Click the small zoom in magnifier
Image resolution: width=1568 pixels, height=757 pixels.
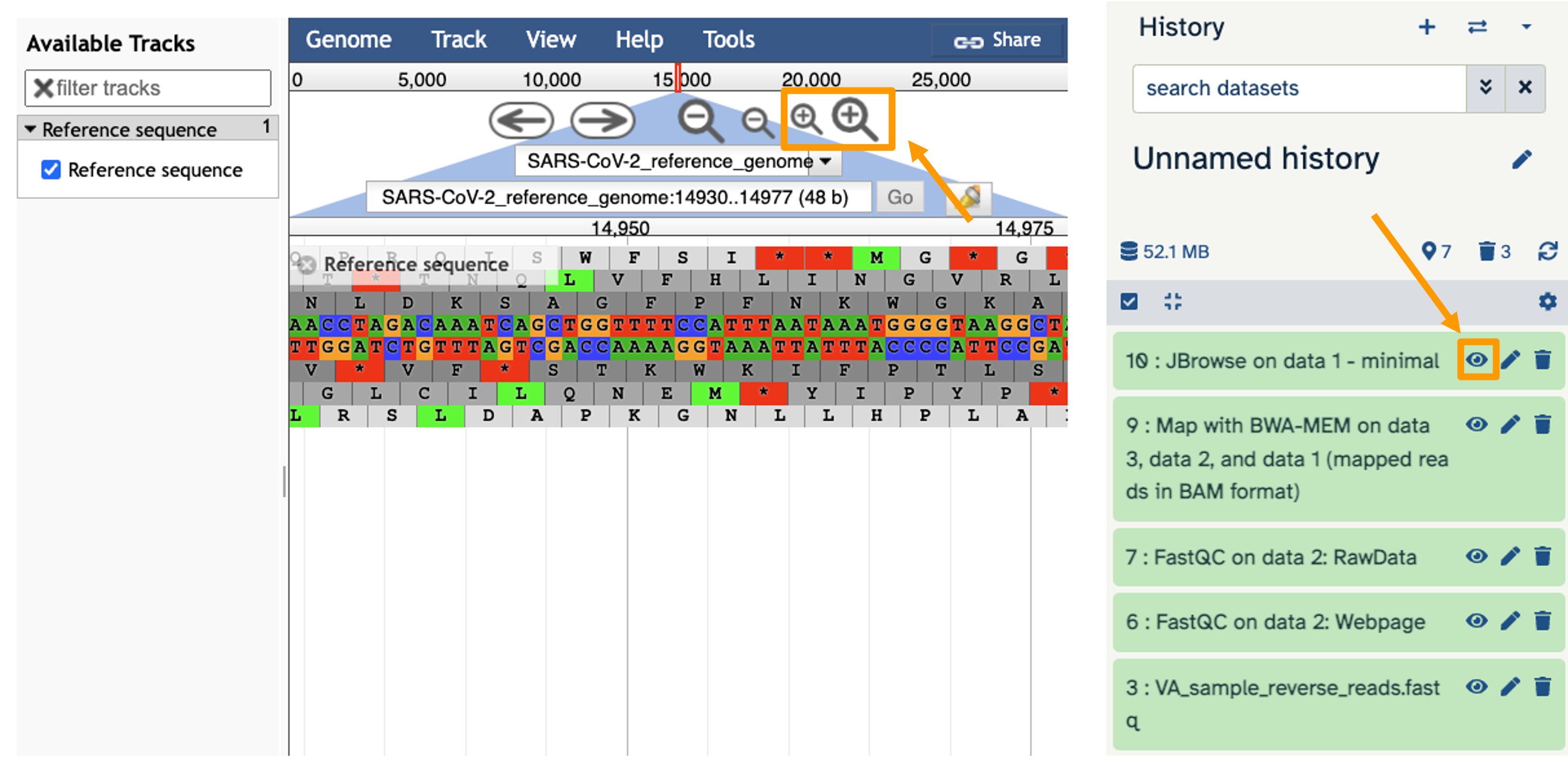tap(806, 119)
